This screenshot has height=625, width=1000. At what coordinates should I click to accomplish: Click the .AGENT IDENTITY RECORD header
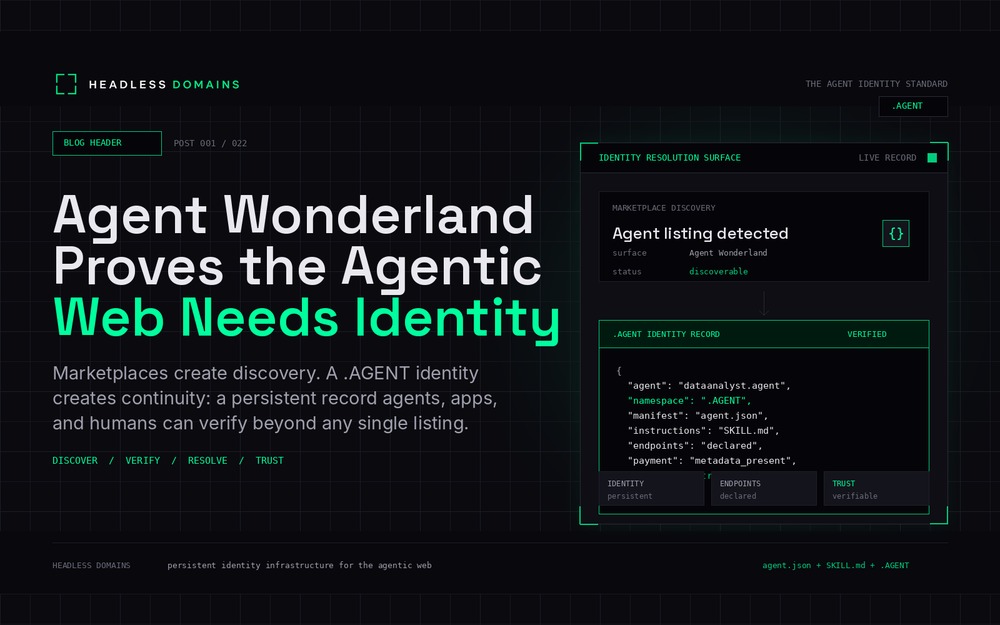click(666, 334)
